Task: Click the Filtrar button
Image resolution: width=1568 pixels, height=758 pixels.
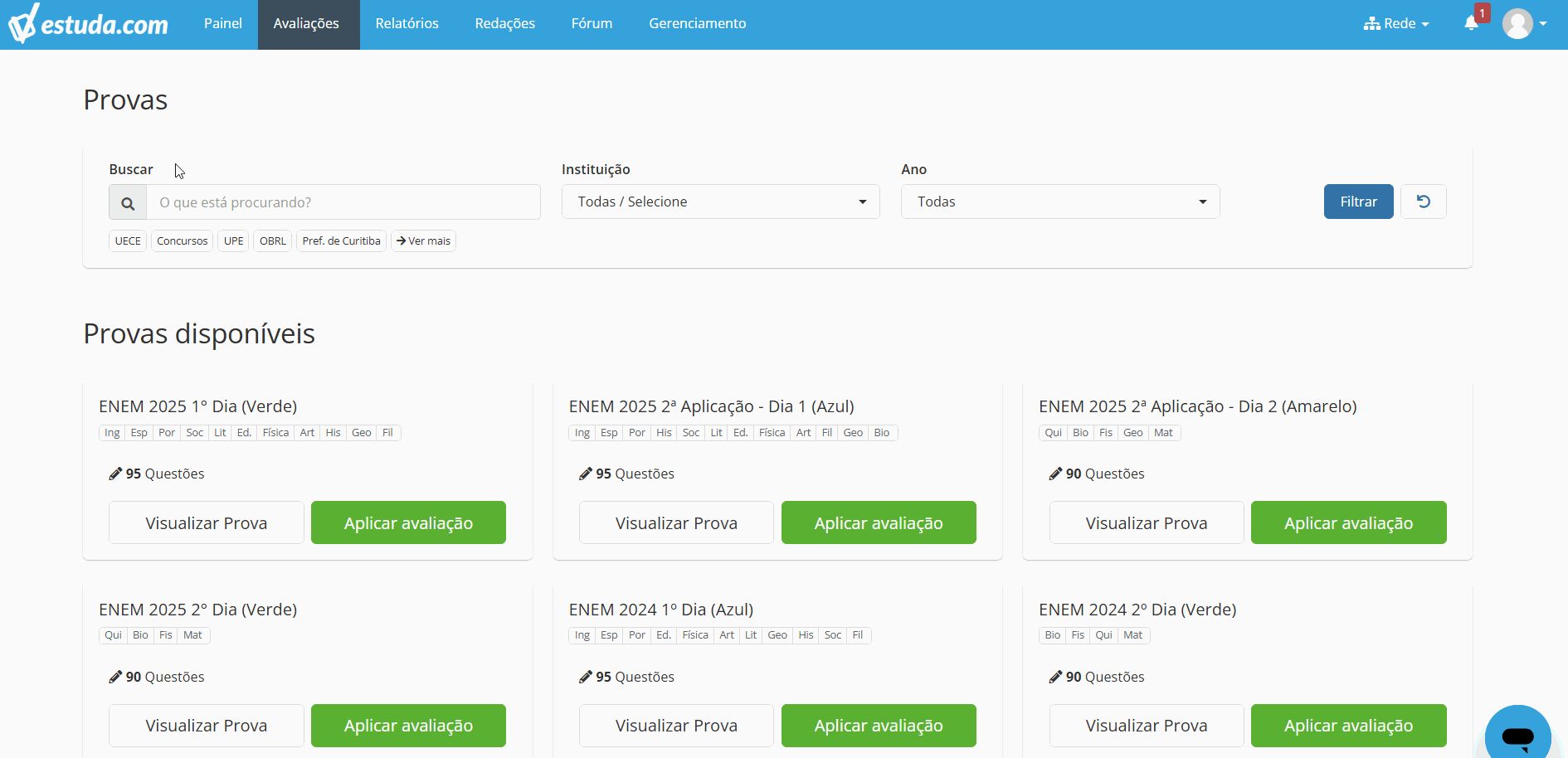Action: click(1359, 202)
